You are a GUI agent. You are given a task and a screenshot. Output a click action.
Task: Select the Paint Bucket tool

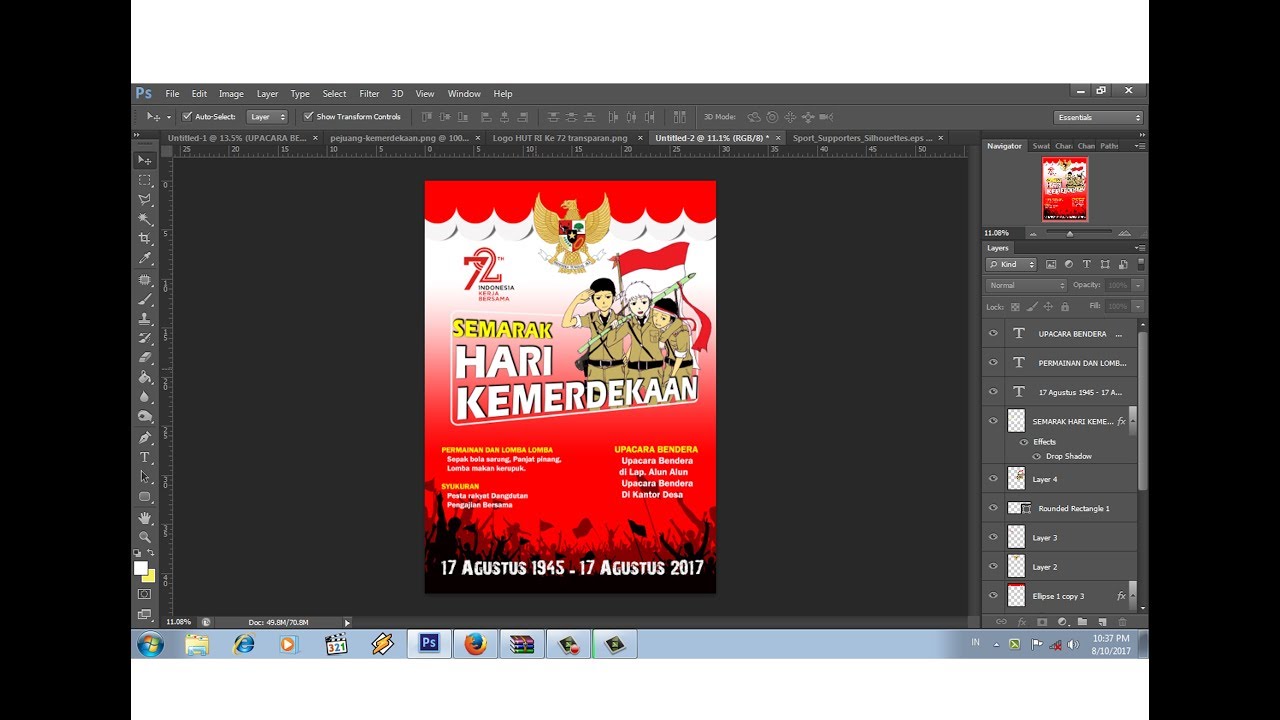pos(144,377)
